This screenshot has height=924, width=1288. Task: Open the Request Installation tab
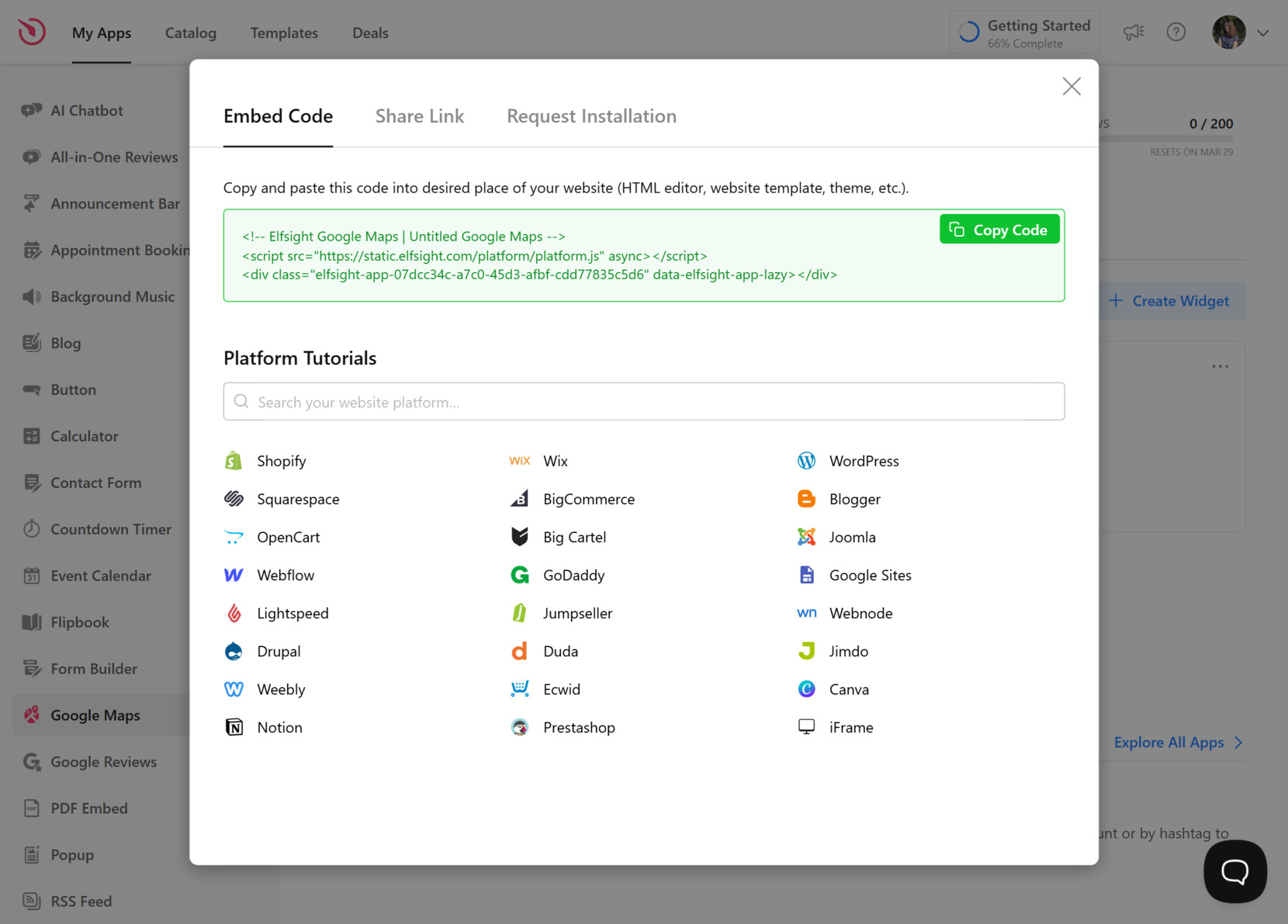591,116
